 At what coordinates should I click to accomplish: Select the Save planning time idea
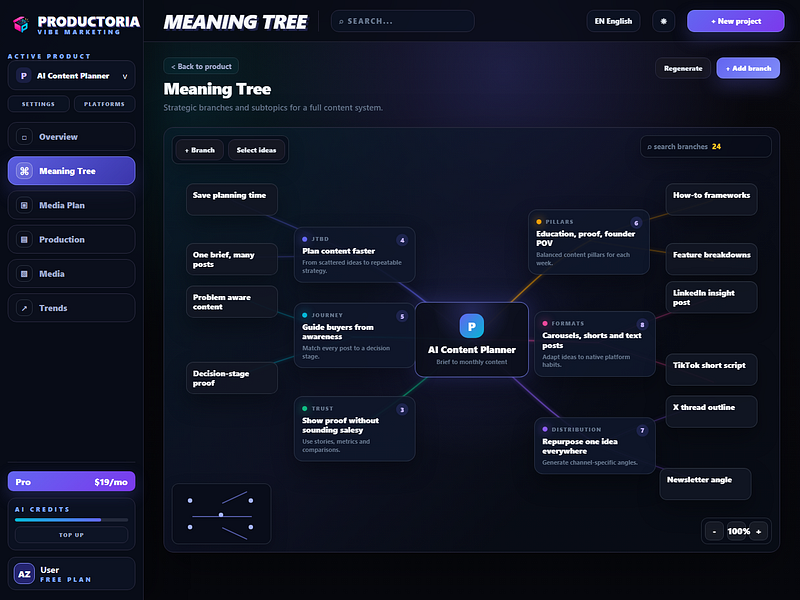click(232, 199)
